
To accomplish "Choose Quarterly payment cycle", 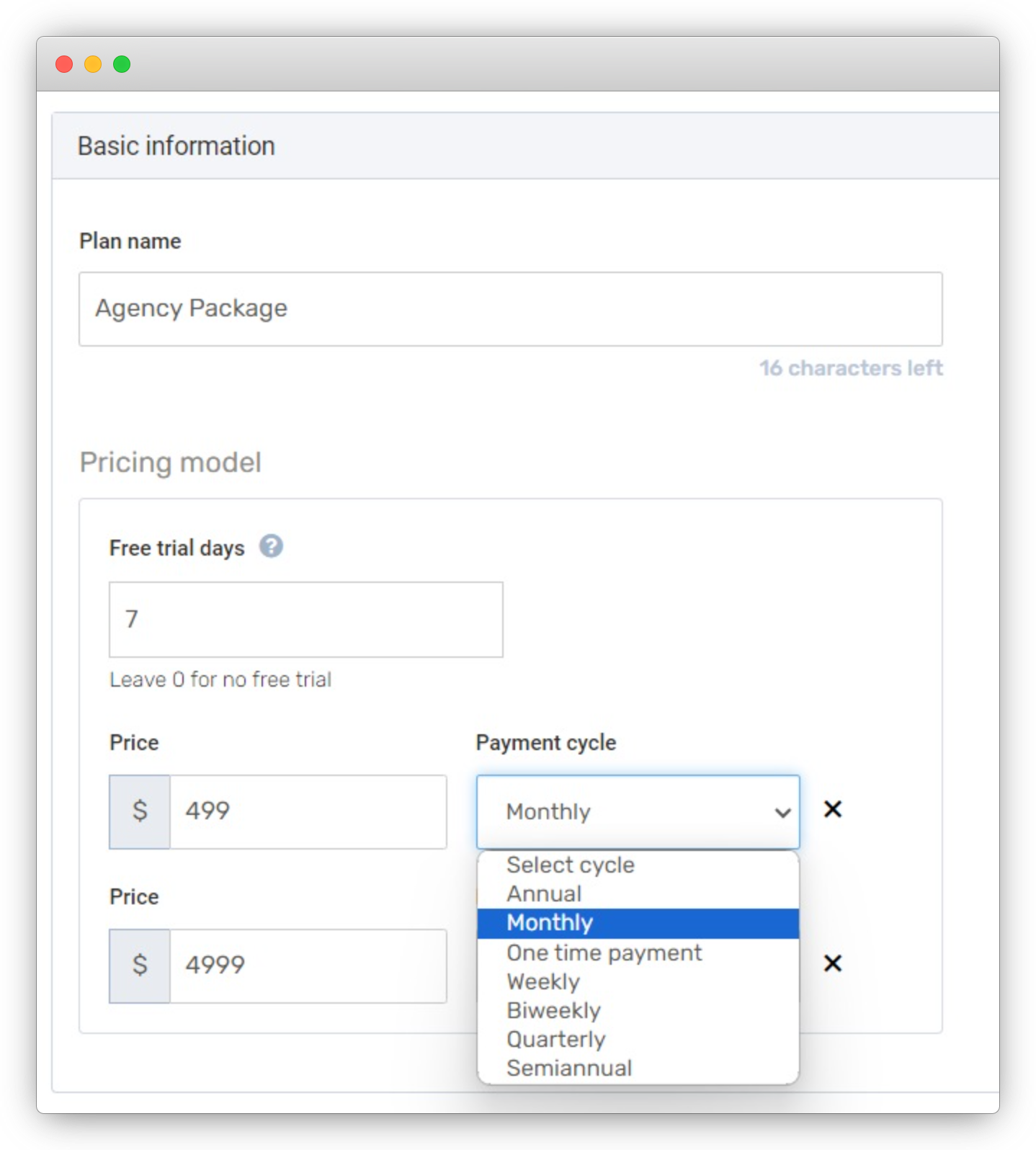I will [638, 1040].
